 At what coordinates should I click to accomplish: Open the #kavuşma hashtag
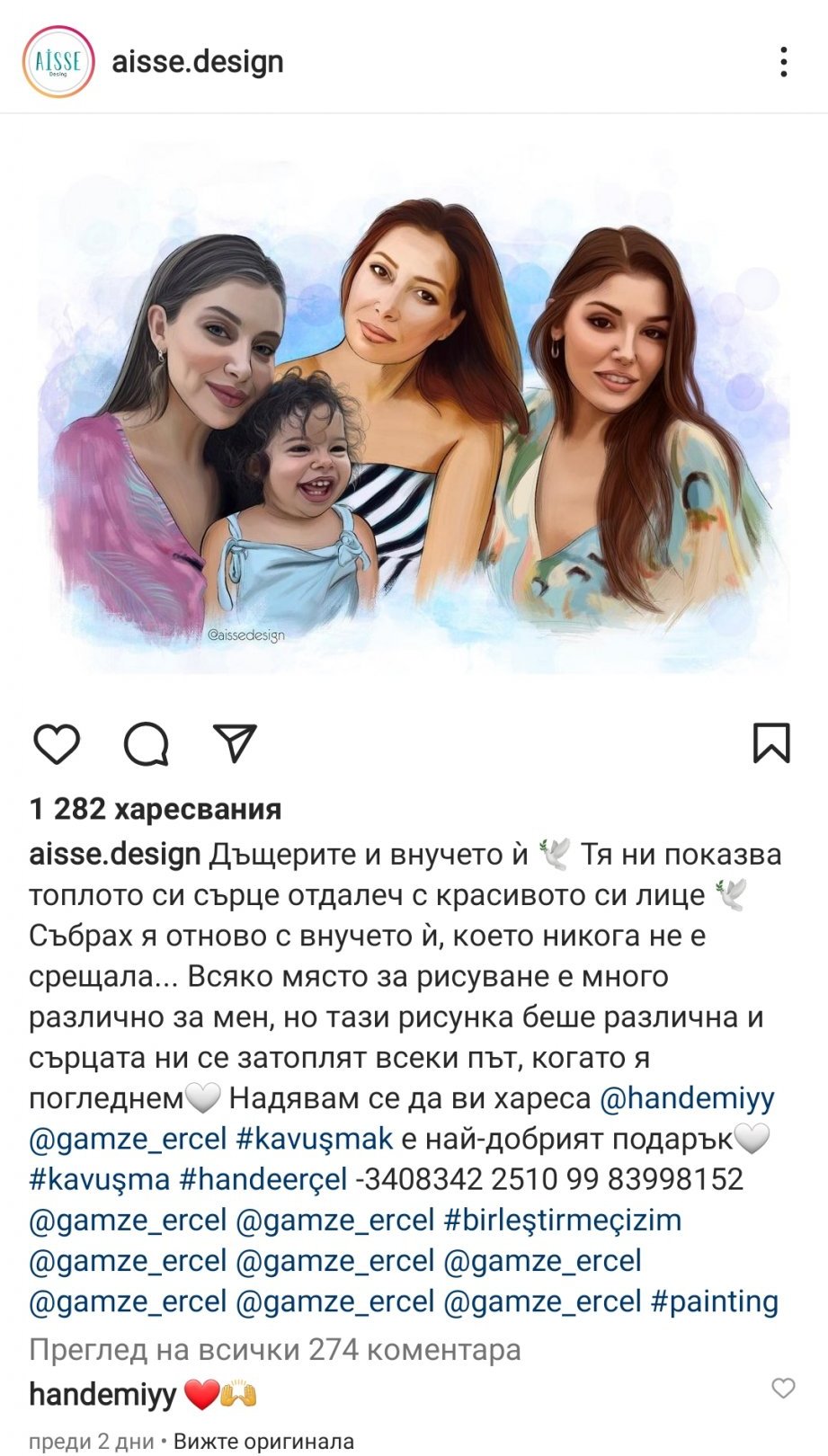point(100,1179)
